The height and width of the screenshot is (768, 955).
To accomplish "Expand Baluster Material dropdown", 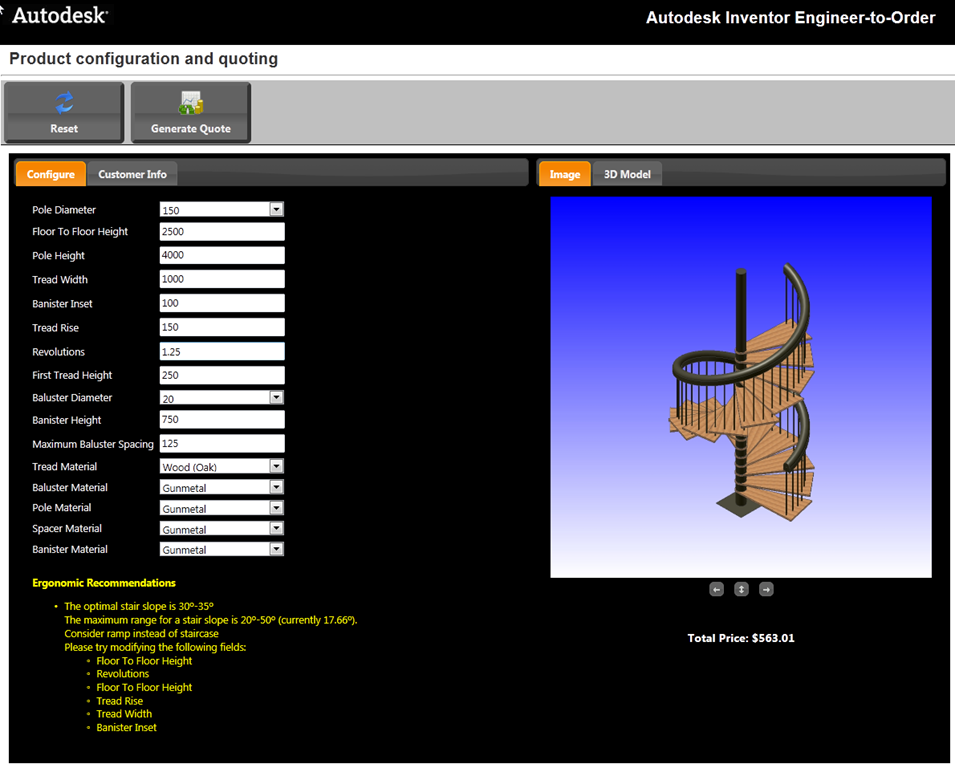I will [276, 488].
